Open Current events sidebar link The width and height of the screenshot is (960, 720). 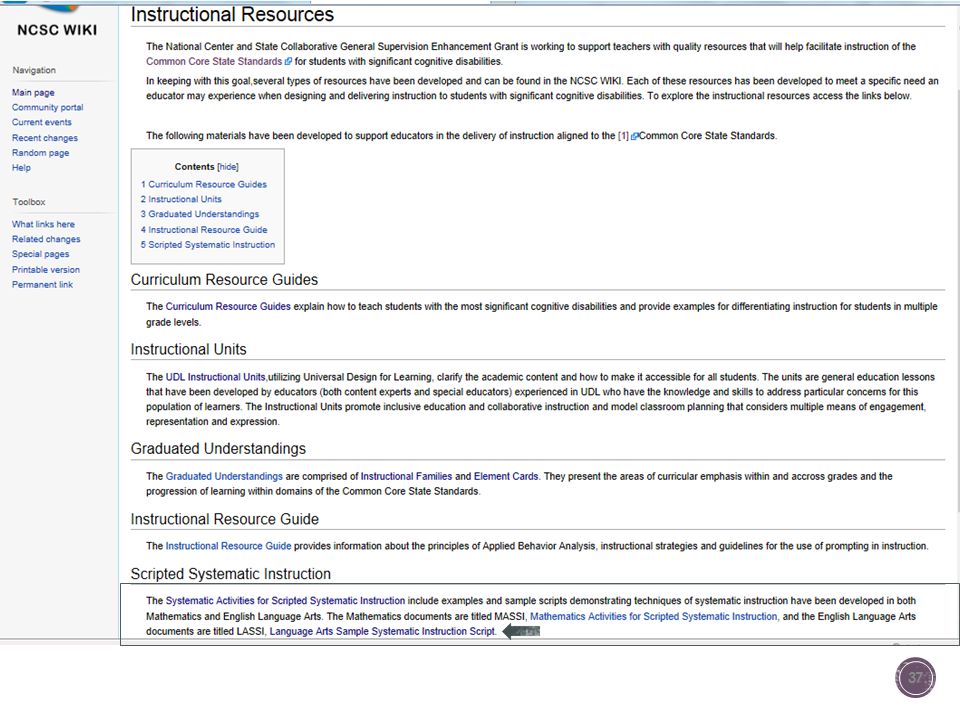pos(42,122)
